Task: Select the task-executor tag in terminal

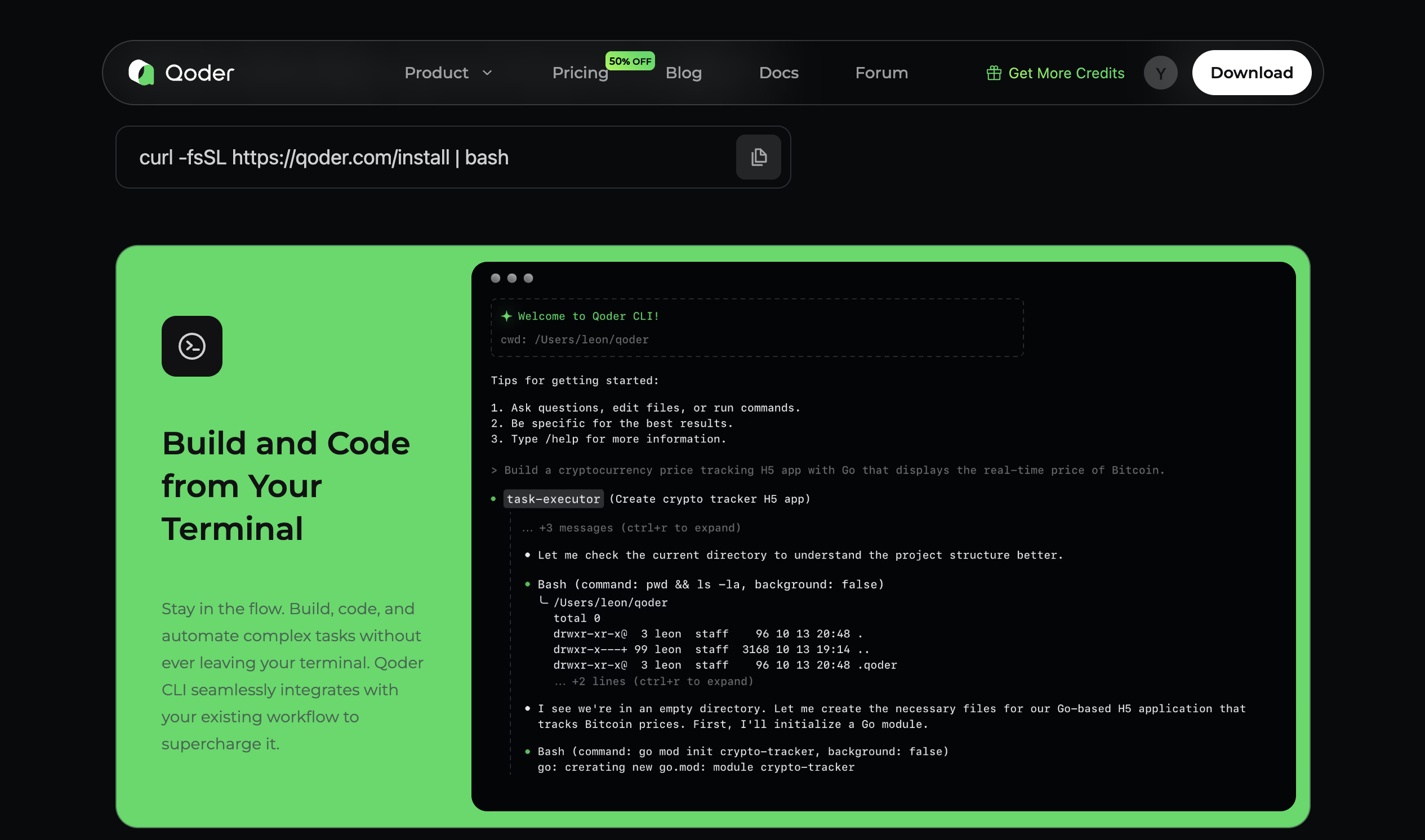Action: [553, 499]
